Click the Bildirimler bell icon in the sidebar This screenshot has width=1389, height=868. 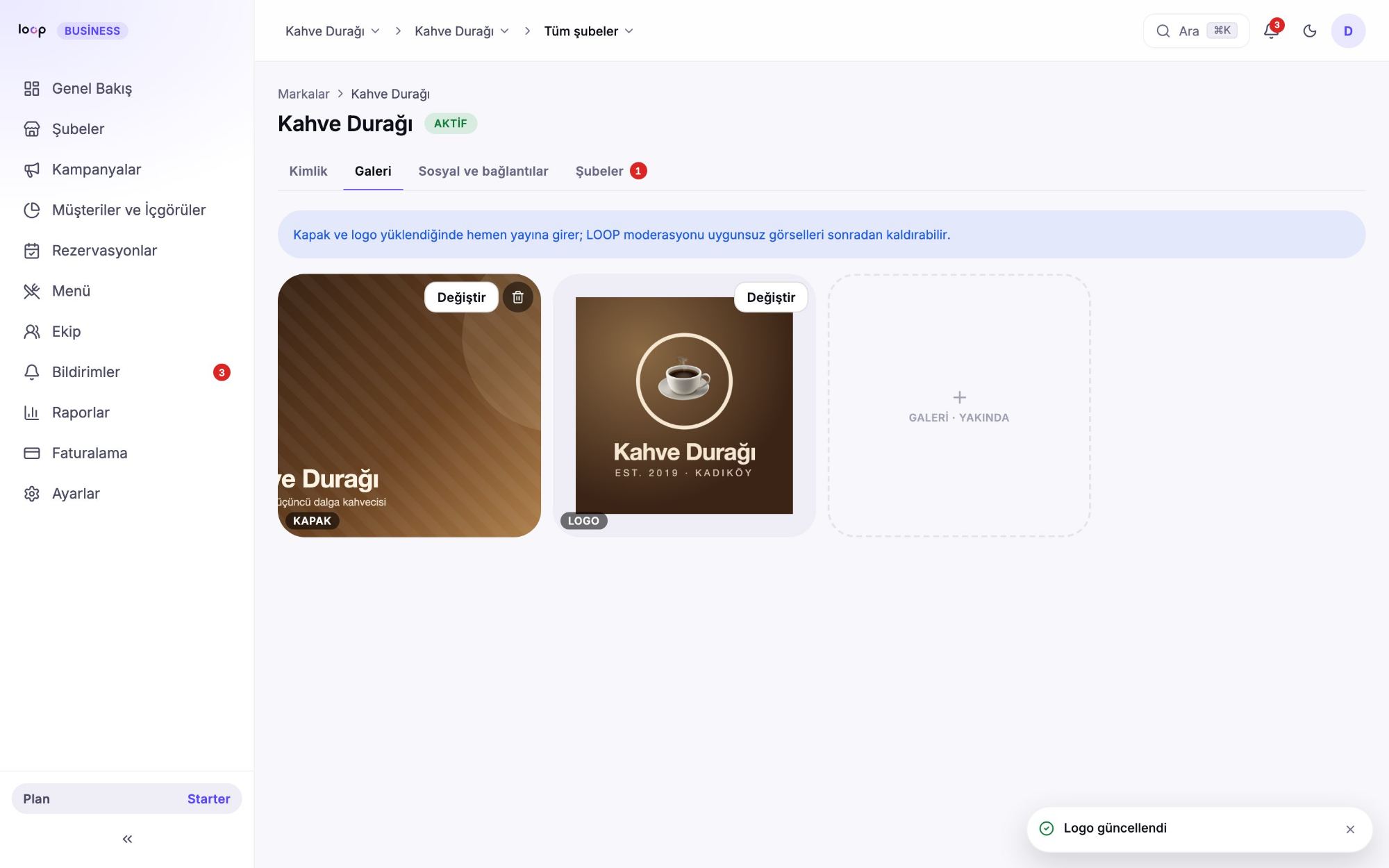(x=32, y=372)
